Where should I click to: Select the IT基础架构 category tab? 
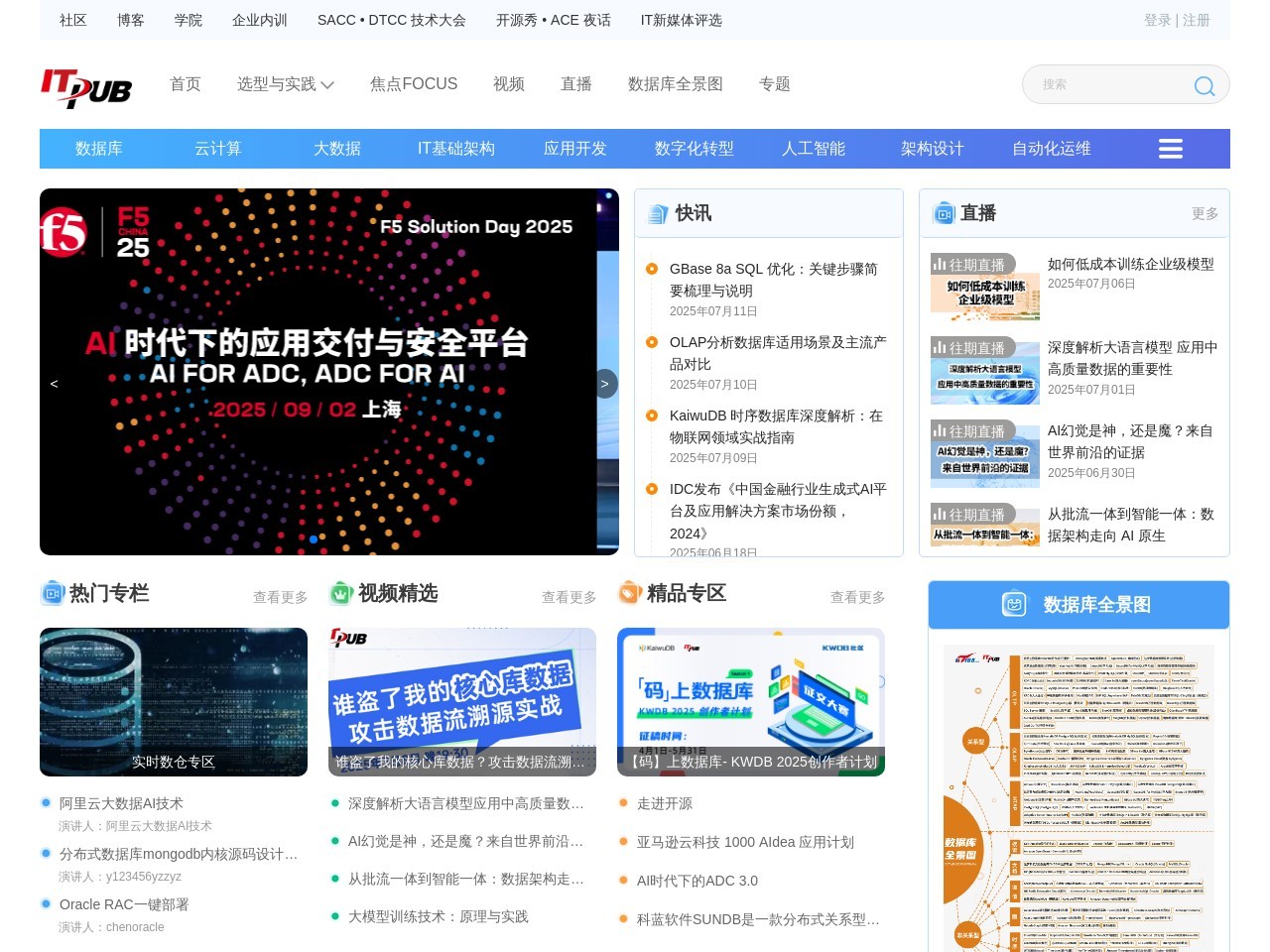pos(456,149)
